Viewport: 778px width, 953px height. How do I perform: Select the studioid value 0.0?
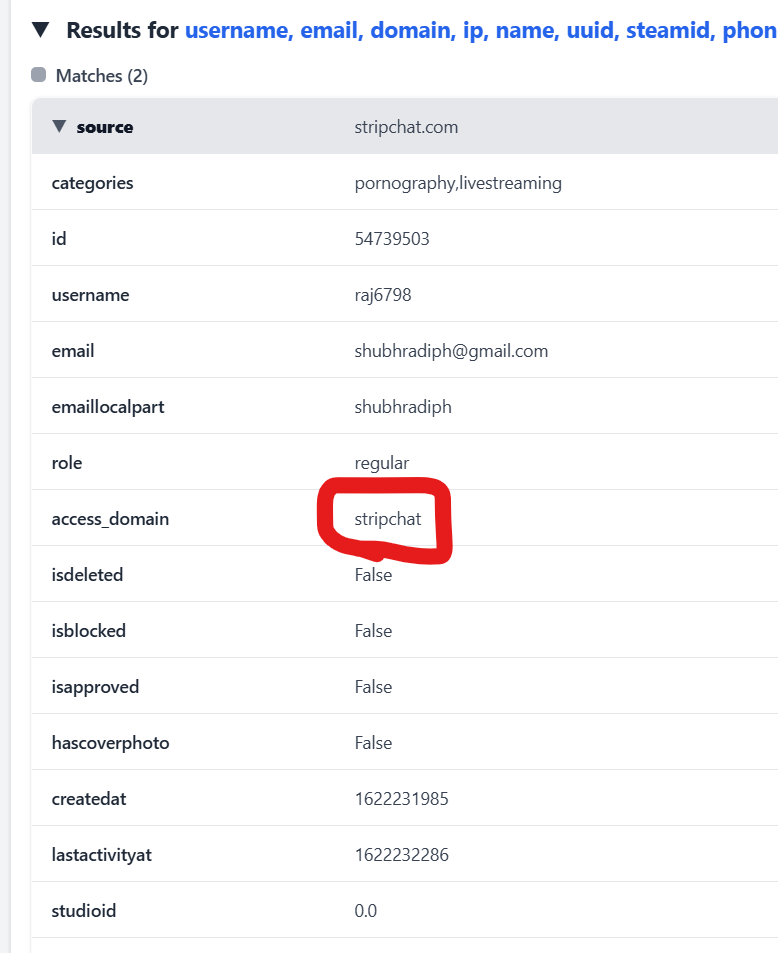click(x=366, y=911)
